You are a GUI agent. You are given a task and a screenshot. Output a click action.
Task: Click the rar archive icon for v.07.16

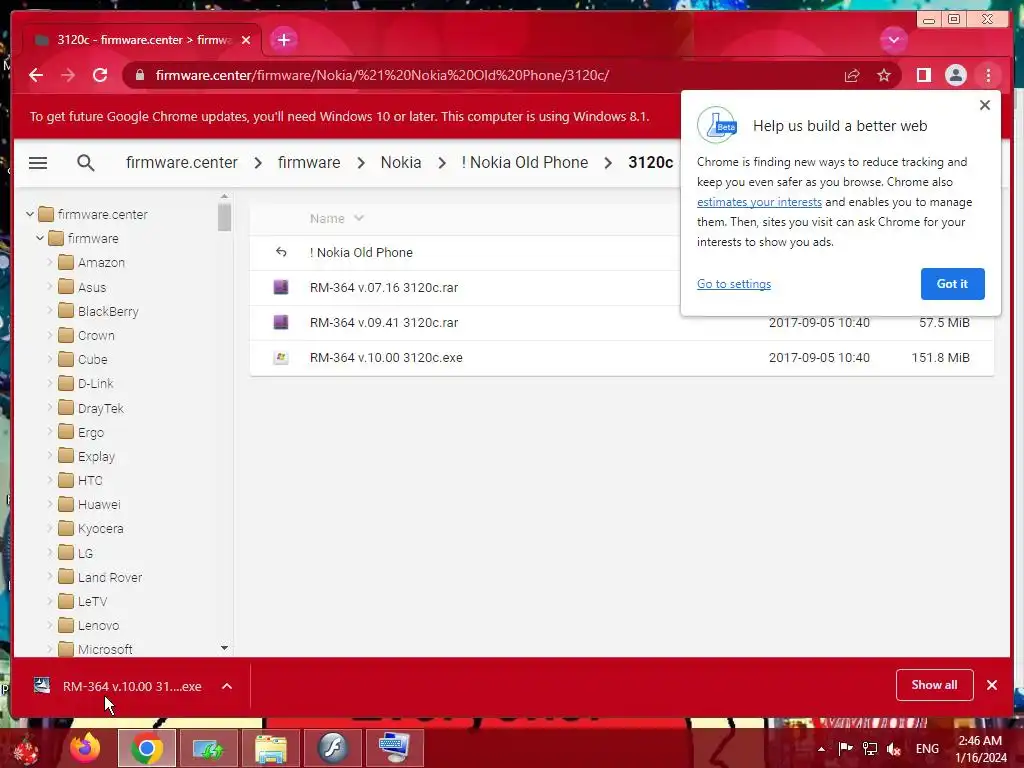tap(281, 287)
